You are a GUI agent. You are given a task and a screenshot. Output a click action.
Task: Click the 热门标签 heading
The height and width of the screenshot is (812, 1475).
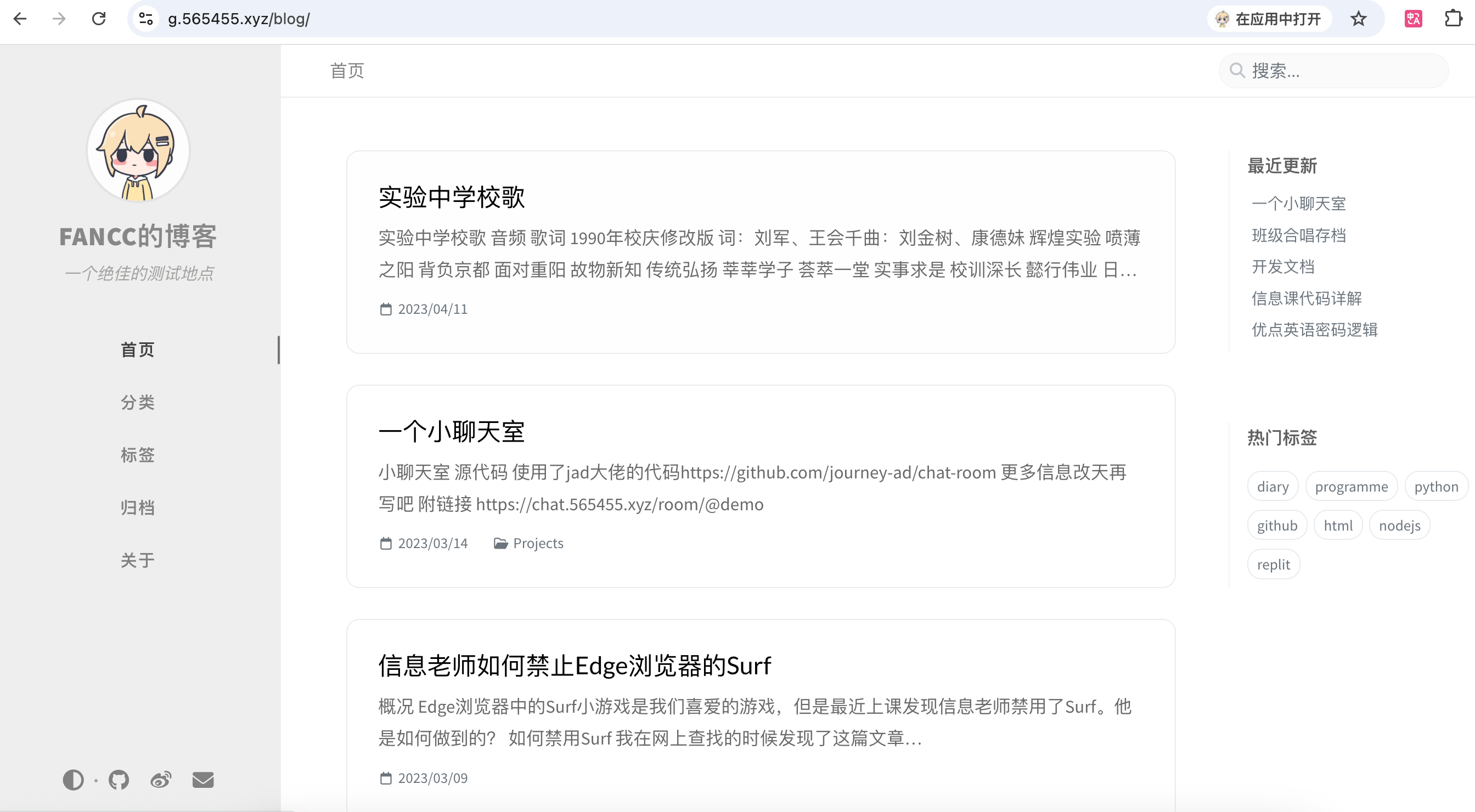click(x=1282, y=437)
